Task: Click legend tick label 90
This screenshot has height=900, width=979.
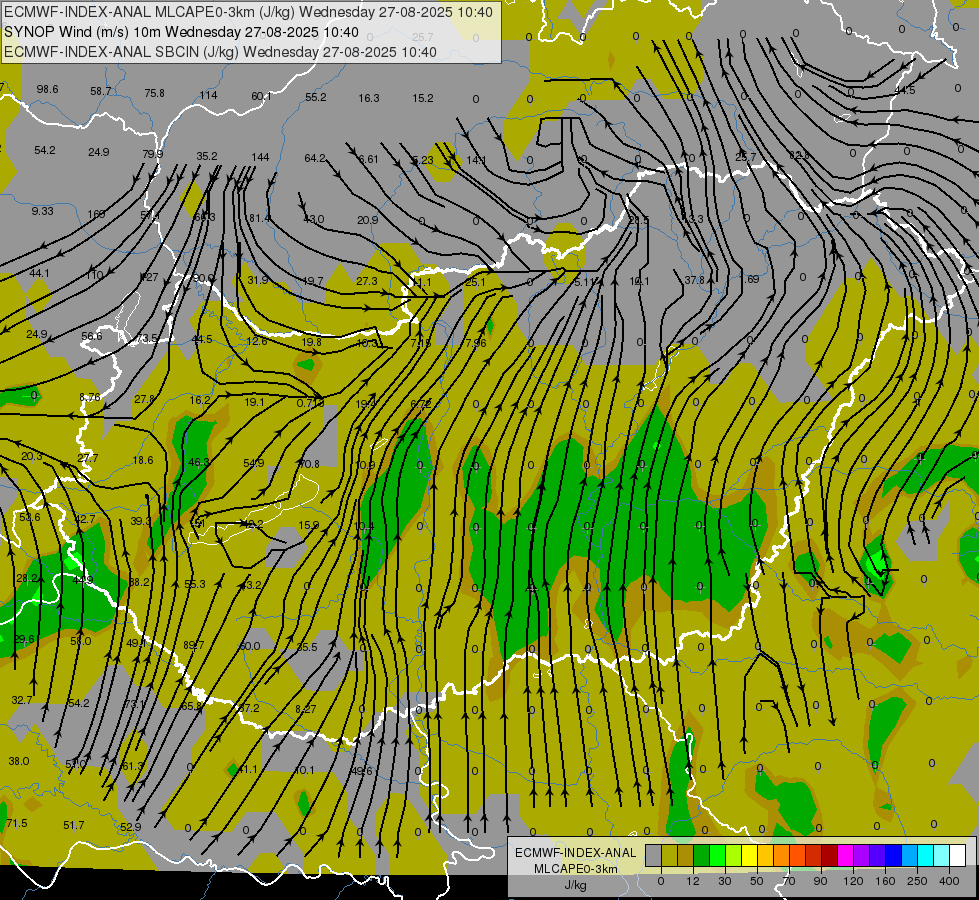Action: coord(820,881)
